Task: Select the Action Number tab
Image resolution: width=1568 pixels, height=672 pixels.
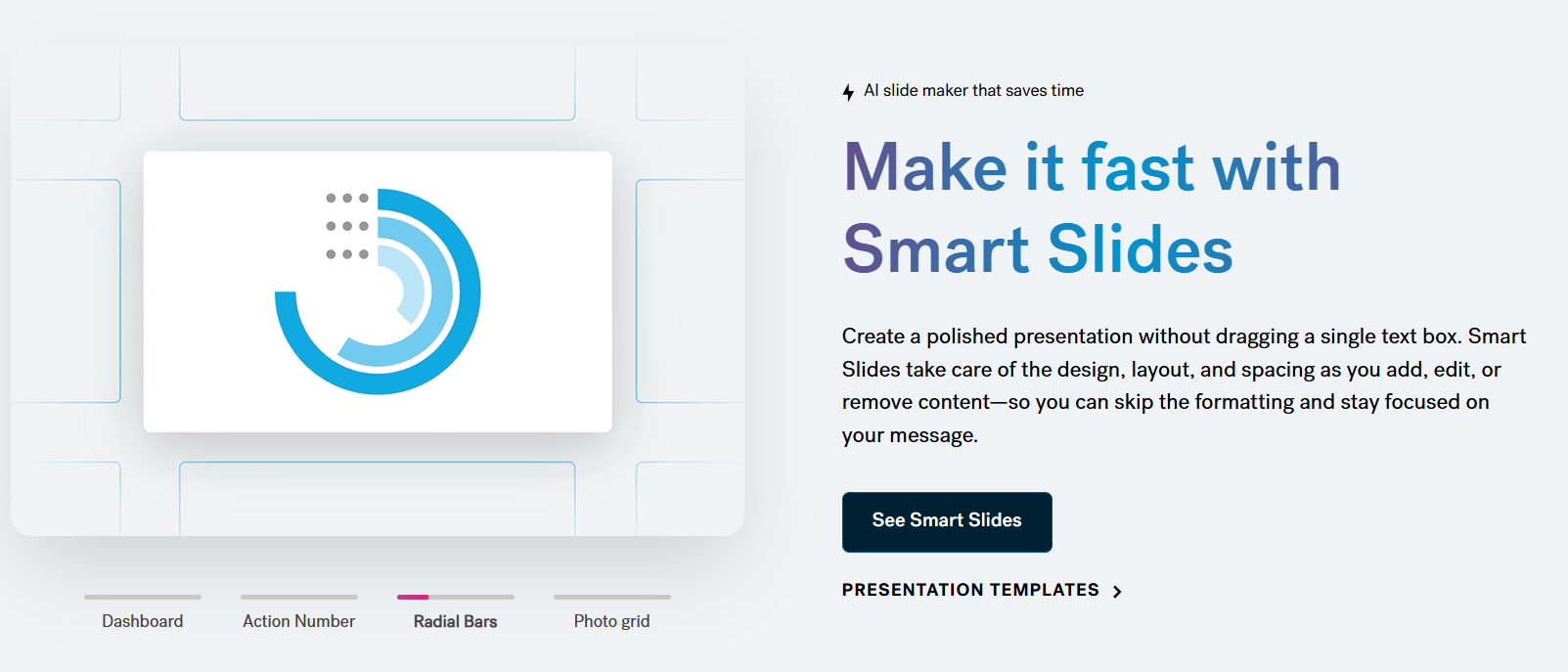Action: (299, 621)
